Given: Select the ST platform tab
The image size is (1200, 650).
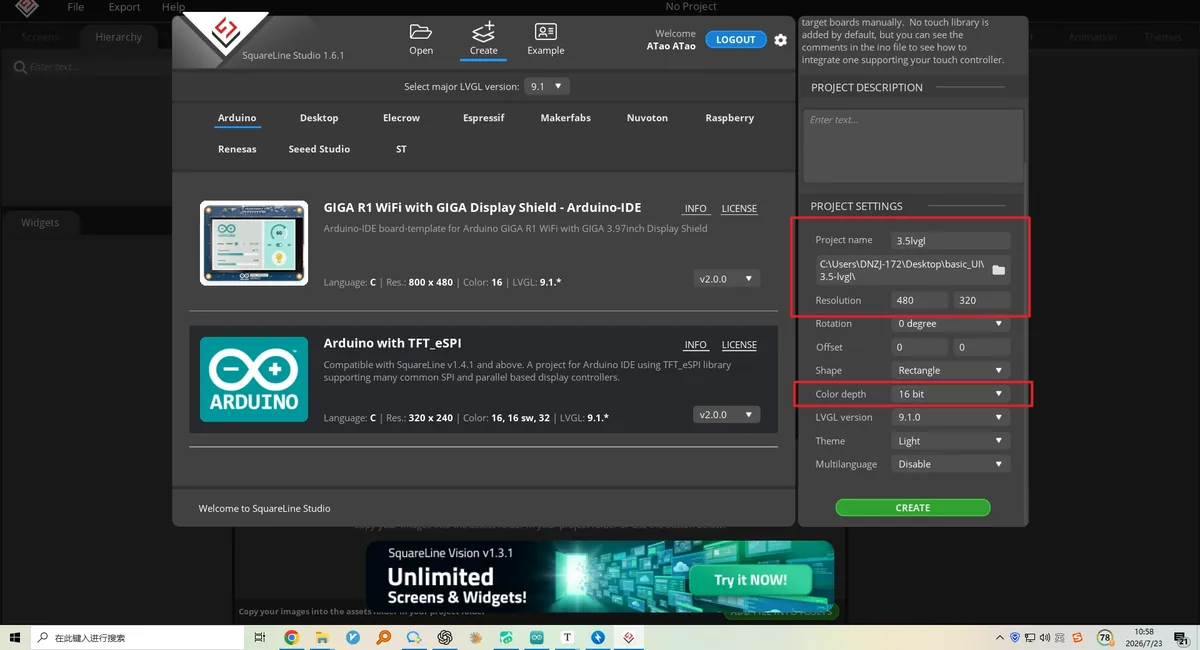Looking at the screenshot, I should pyautogui.click(x=401, y=149).
